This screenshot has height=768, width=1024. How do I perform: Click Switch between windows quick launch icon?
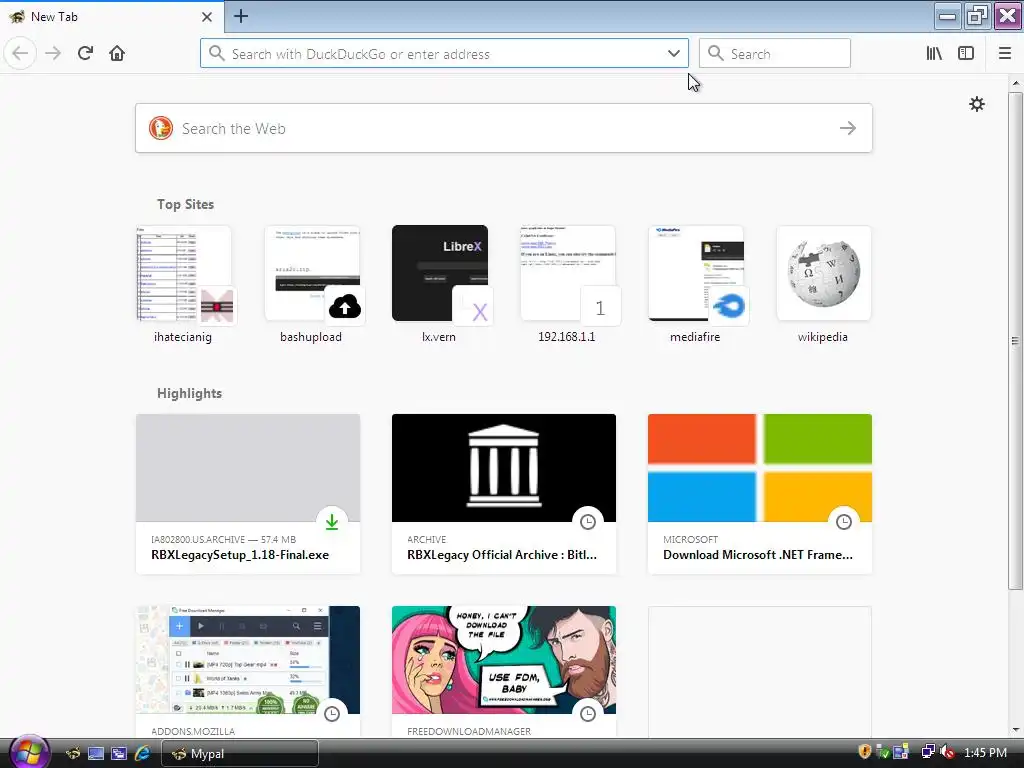click(x=119, y=754)
